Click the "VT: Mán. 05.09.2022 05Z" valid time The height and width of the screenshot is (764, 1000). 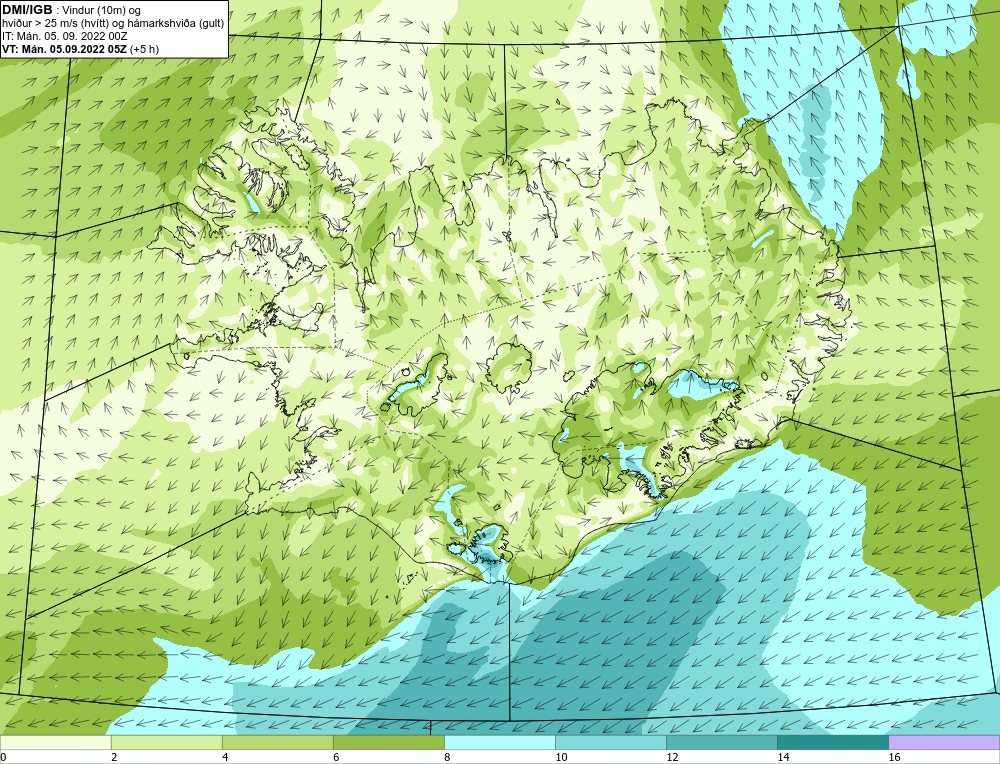point(64,49)
